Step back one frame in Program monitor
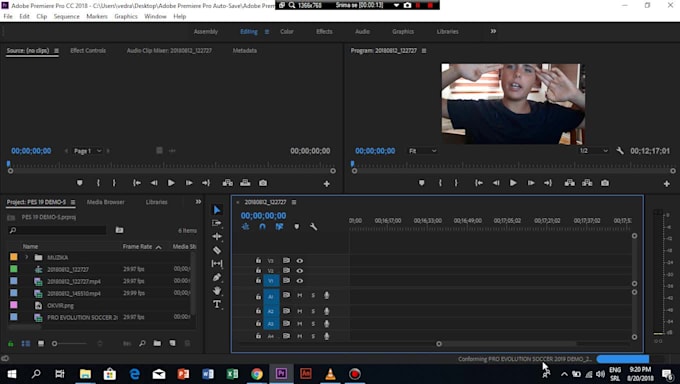 pos(496,183)
